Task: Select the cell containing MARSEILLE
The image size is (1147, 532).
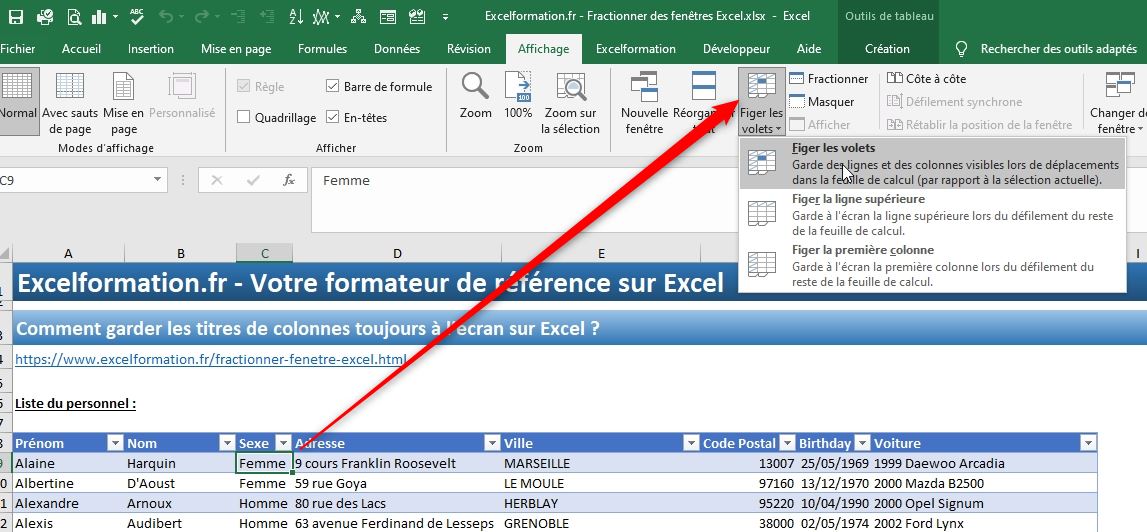Action: coord(601,463)
